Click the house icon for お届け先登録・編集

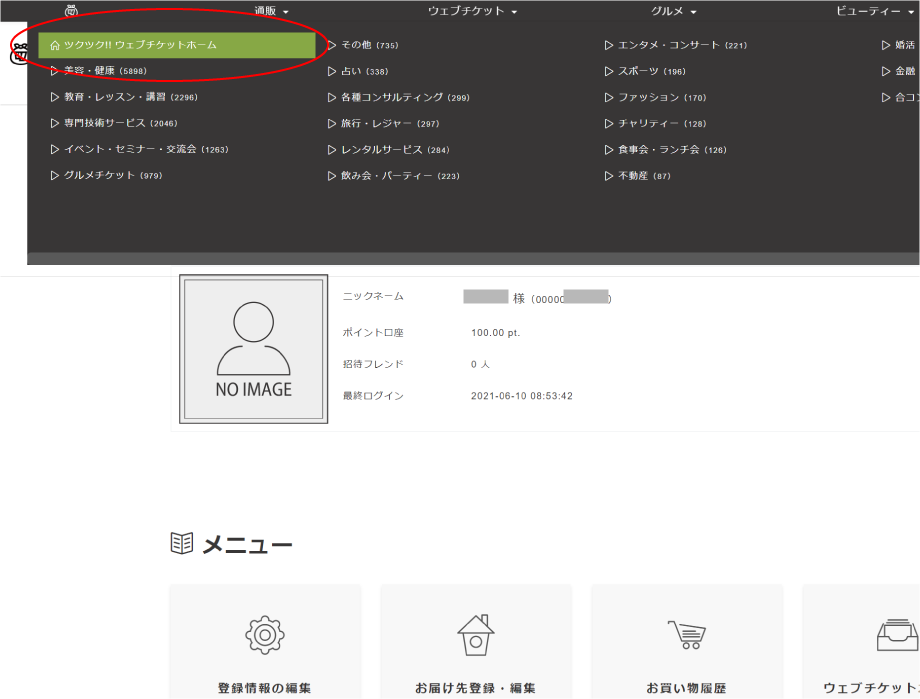point(476,634)
